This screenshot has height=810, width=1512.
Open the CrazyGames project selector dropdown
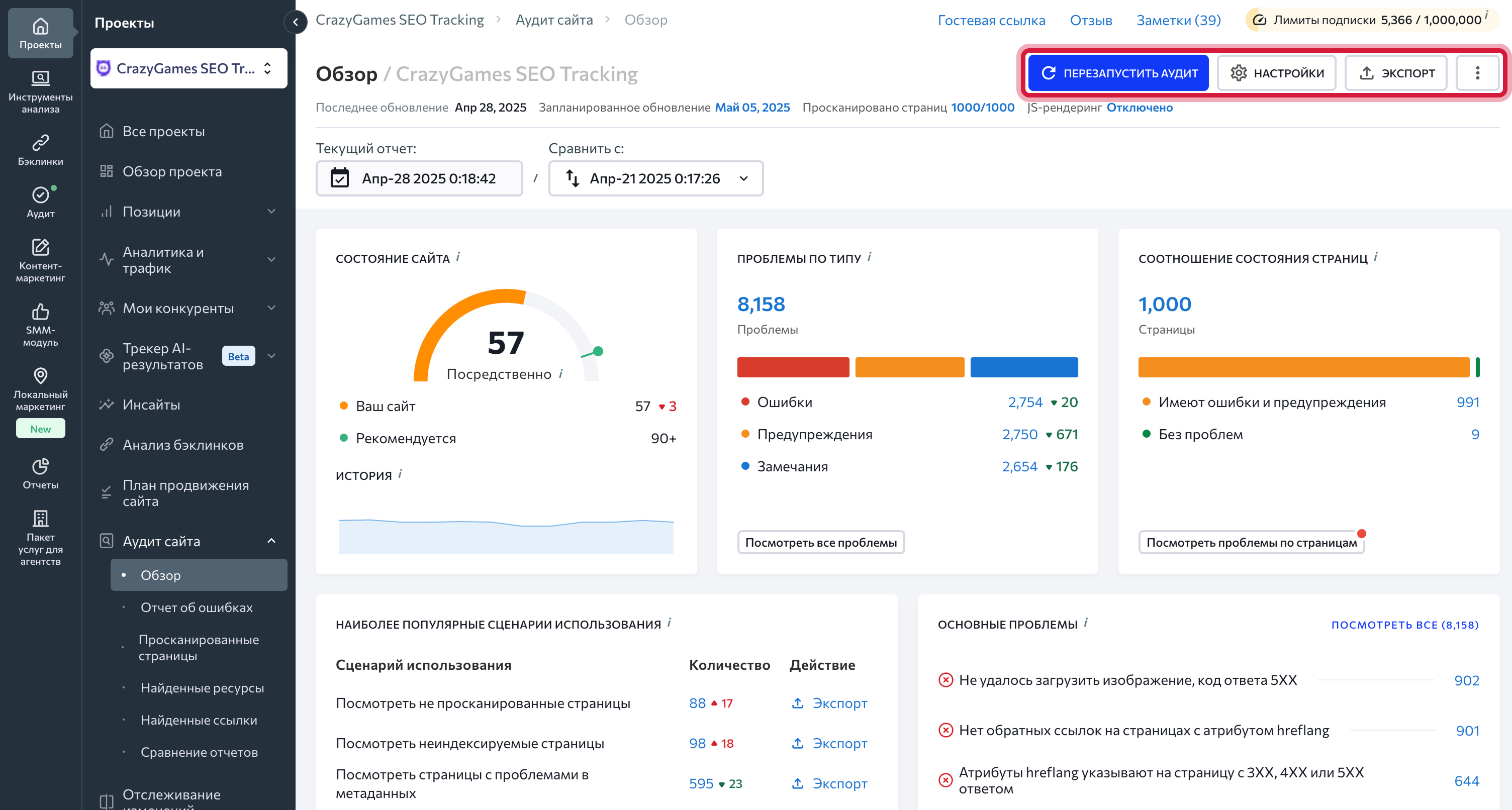pos(189,68)
